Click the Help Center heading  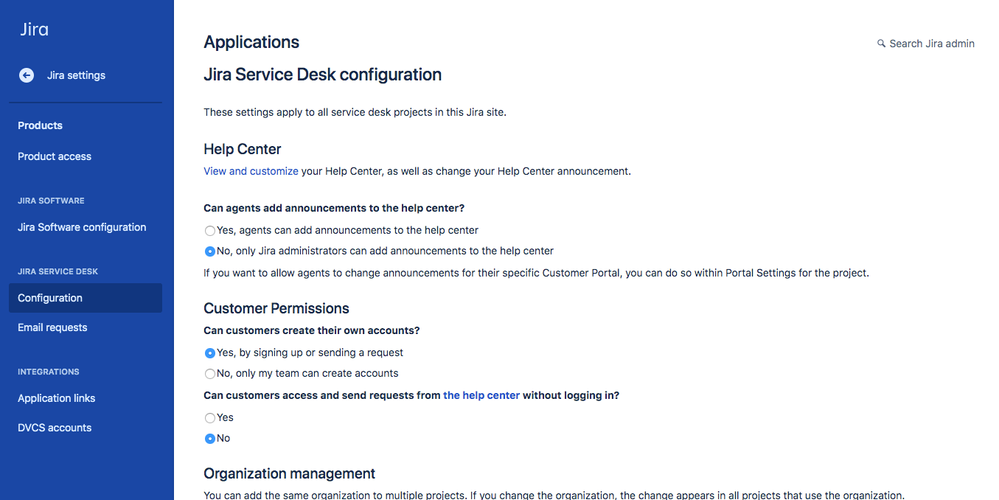click(242, 149)
